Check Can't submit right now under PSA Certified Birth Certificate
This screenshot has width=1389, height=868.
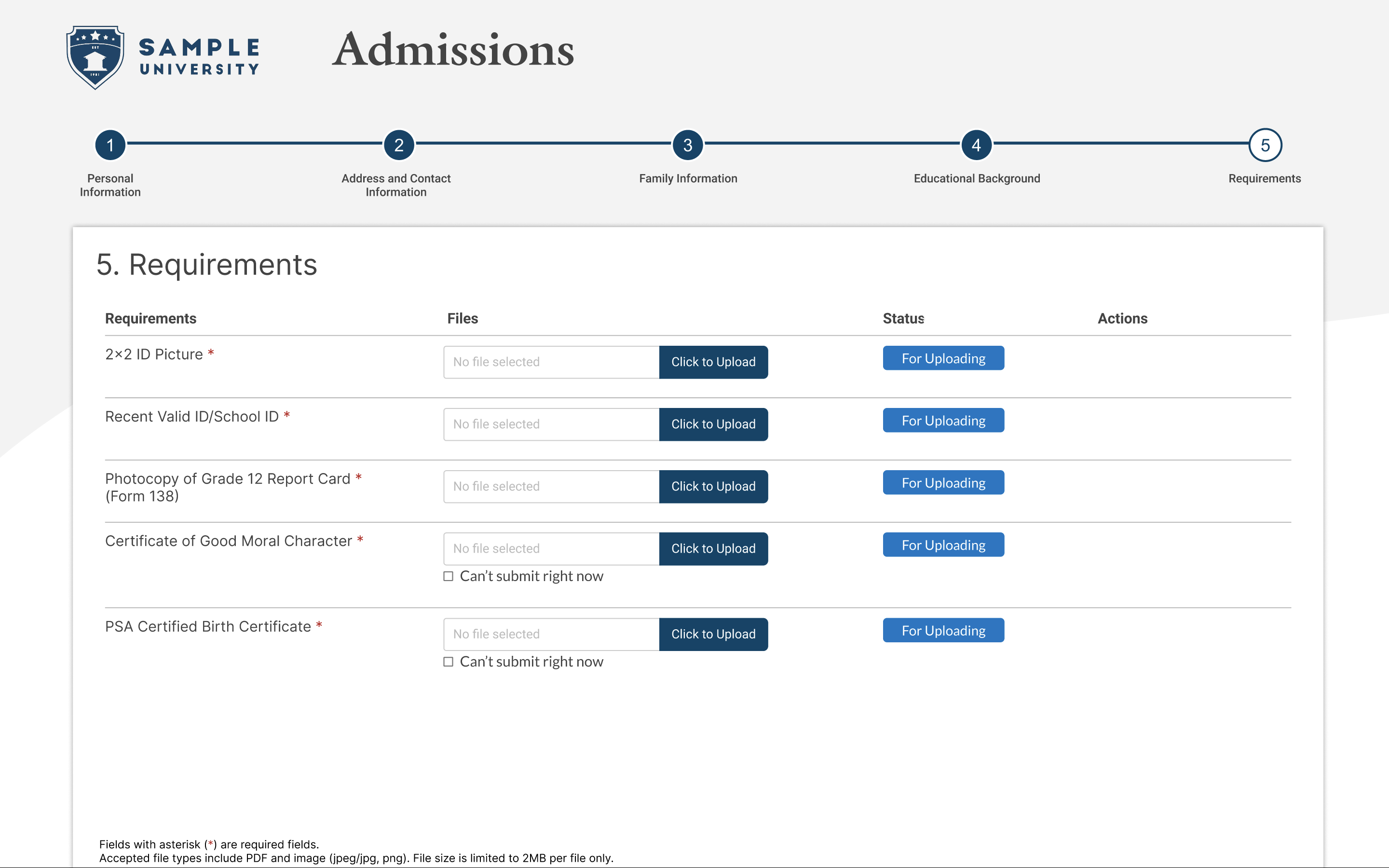448,661
